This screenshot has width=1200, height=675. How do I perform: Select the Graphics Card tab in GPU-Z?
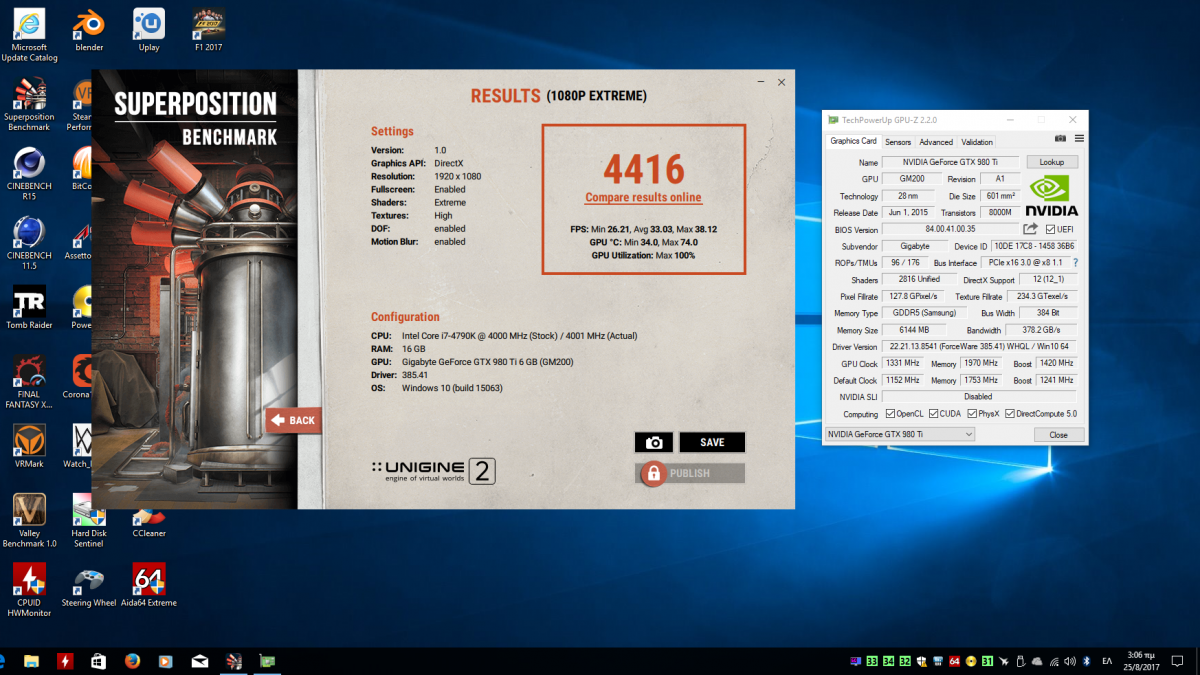click(x=853, y=141)
